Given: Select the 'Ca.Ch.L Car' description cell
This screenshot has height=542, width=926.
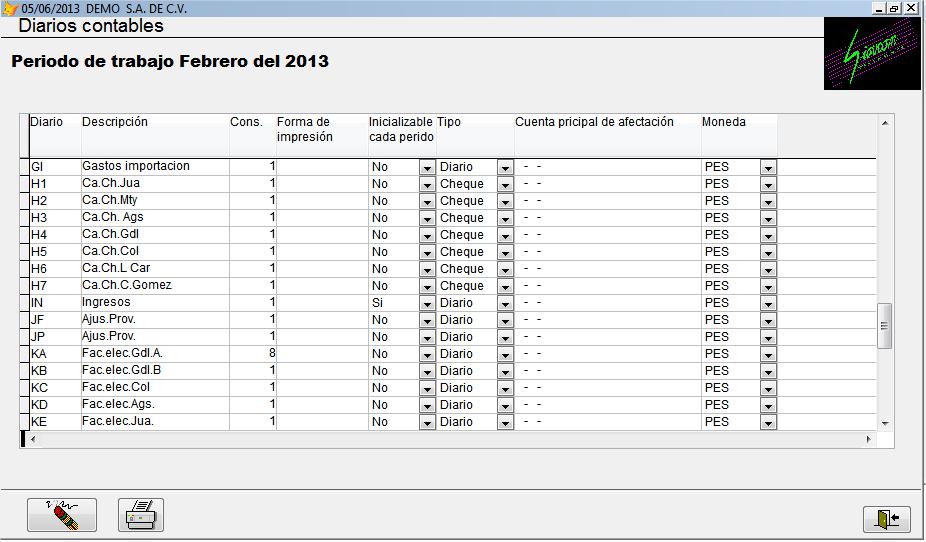Looking at the screenshot, I should pos(155,269).
